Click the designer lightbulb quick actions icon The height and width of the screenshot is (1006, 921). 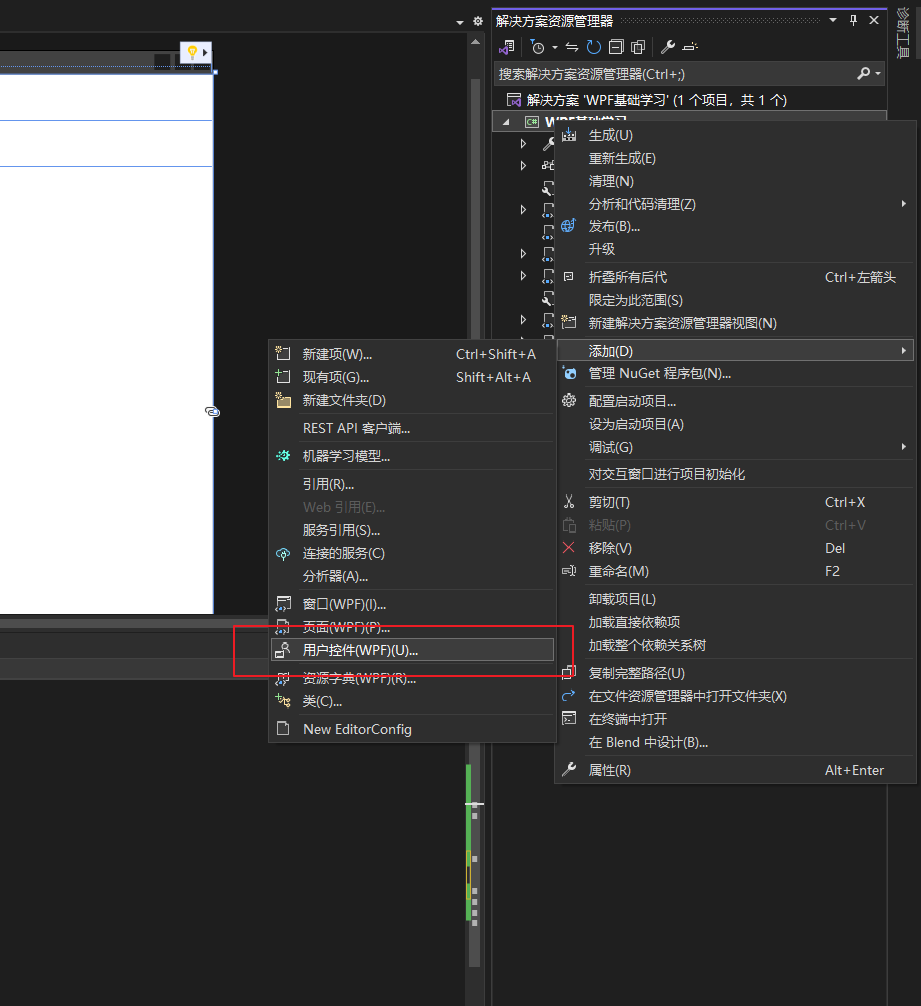point(191,52)
